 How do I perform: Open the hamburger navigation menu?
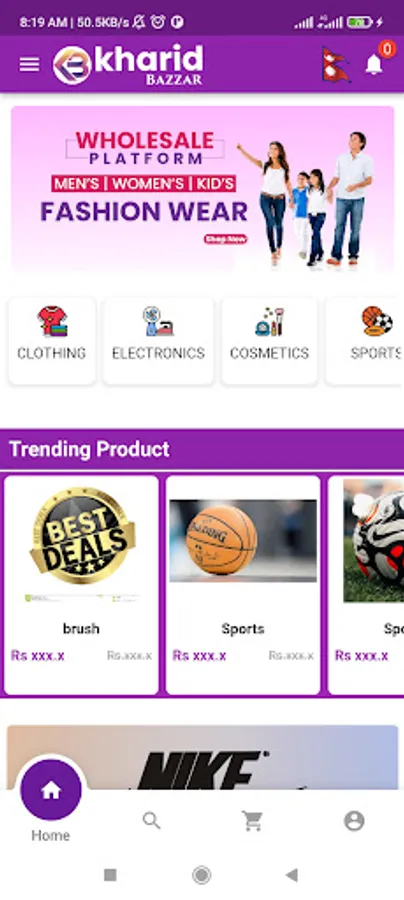29,64
